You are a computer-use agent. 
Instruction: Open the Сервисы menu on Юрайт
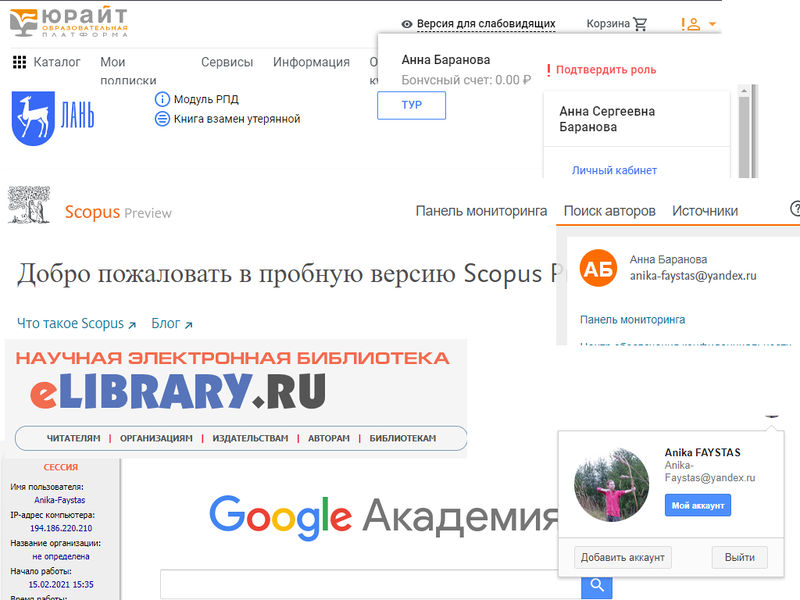point(227,62)
